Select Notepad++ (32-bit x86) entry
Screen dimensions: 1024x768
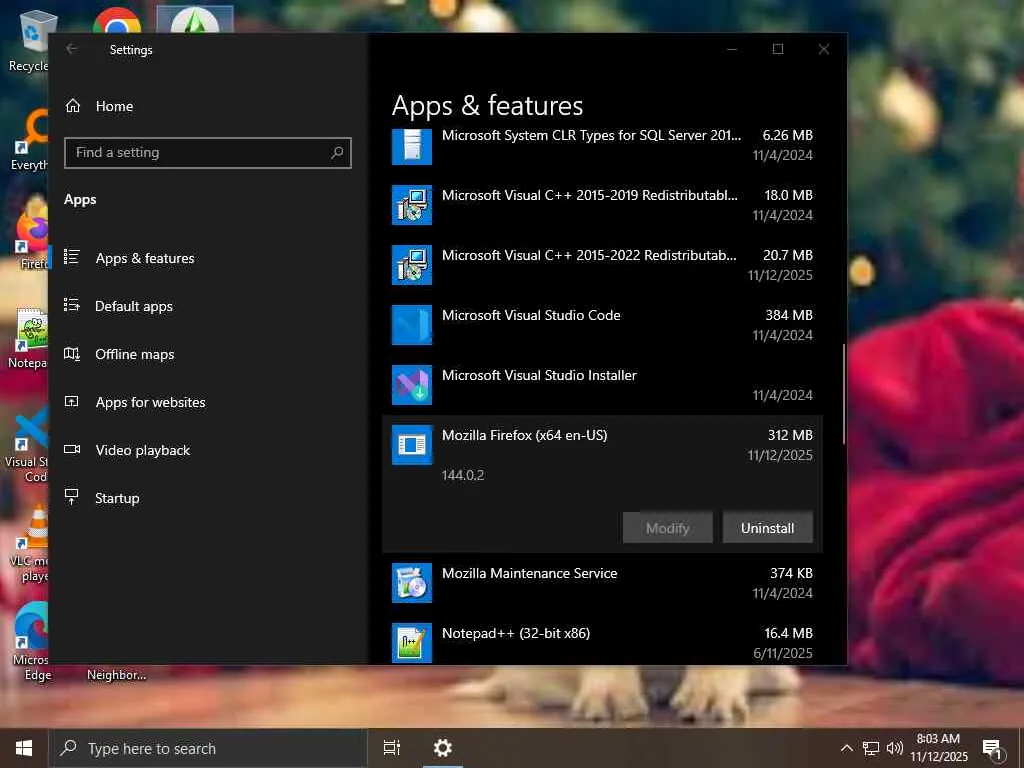tap(602, 643)
